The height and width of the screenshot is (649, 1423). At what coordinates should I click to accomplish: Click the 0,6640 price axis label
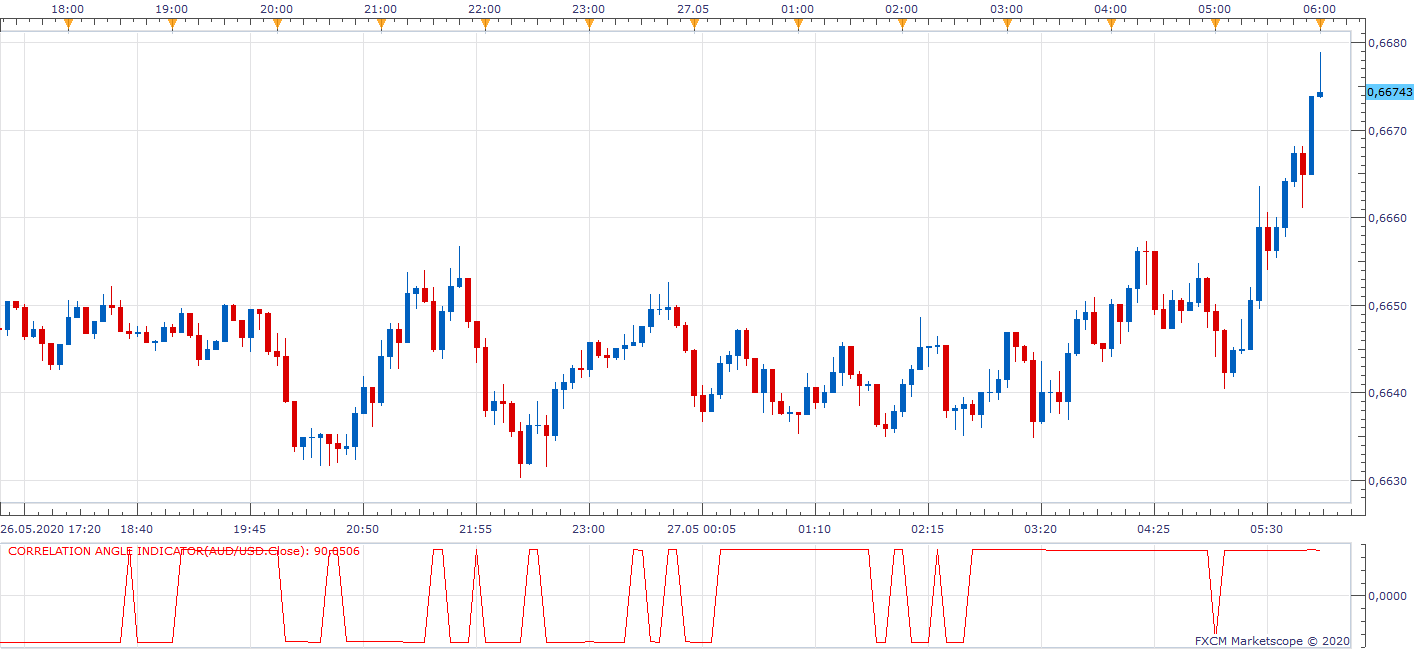click(1387, 393)
